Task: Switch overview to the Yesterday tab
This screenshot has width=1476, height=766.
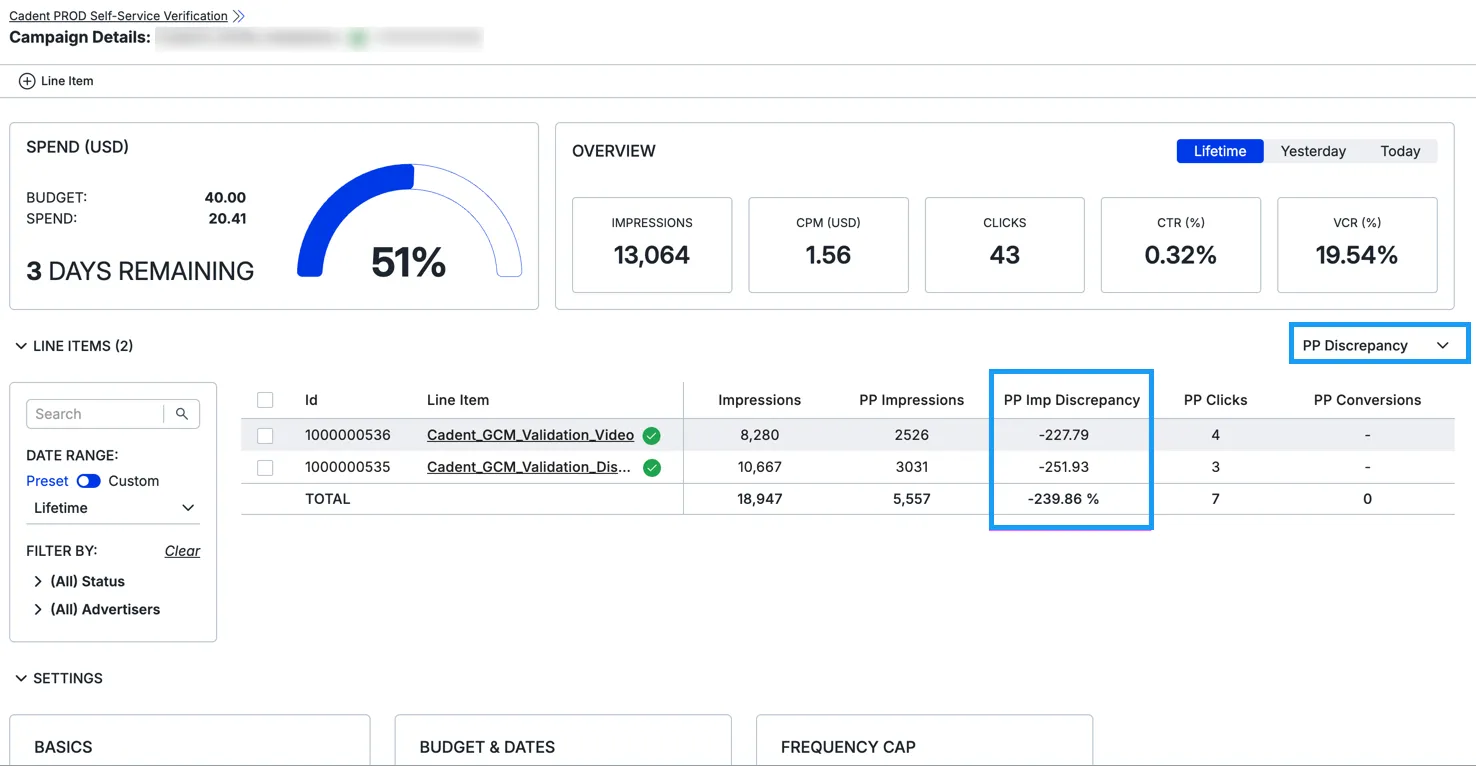Action: point(1313,151)
